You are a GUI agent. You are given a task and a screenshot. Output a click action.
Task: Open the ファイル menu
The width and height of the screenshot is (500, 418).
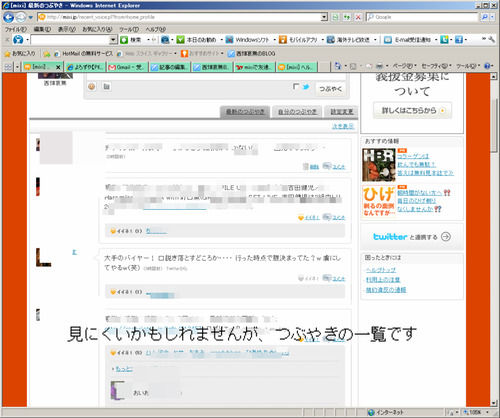click(x=15, y=29)
